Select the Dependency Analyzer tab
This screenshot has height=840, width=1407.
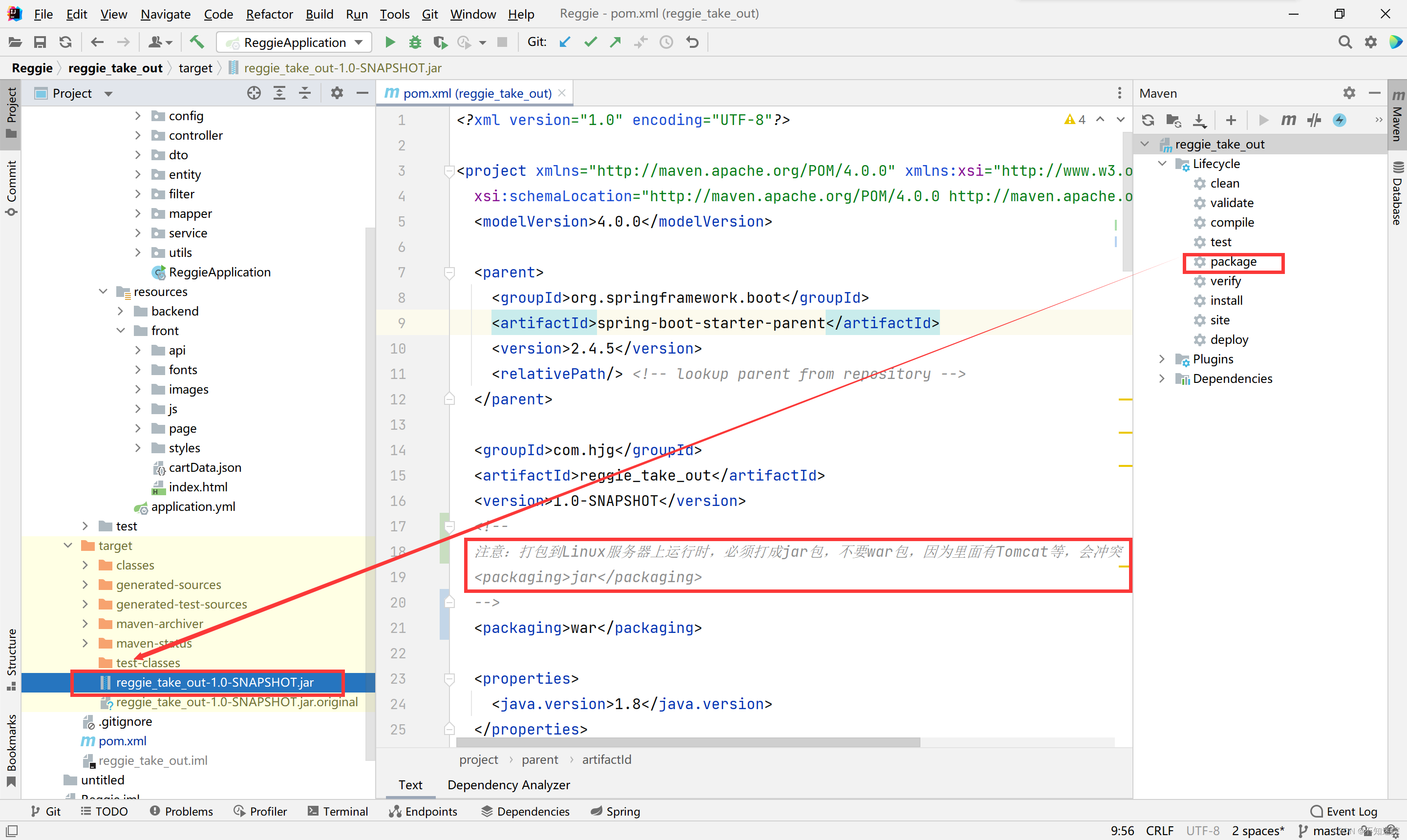pyautogui.click(x=509, y=785)
